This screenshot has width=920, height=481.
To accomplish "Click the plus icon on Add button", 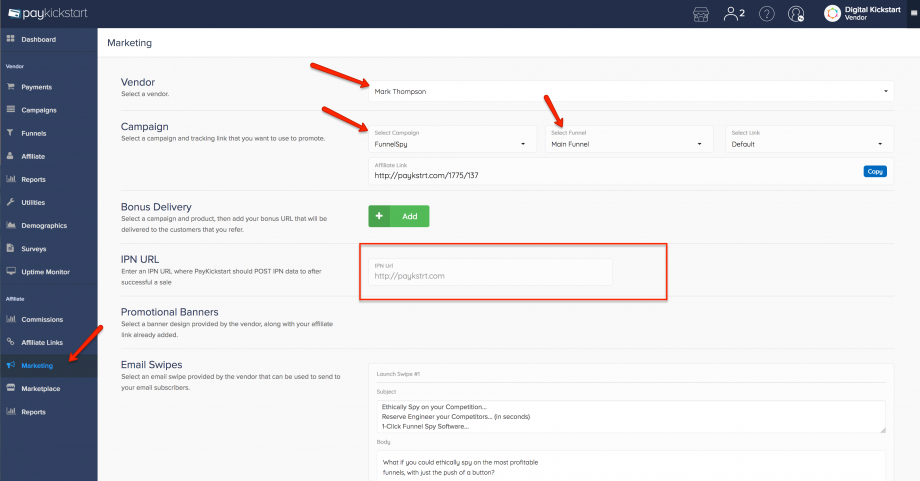I will click(x=379, y=216).
